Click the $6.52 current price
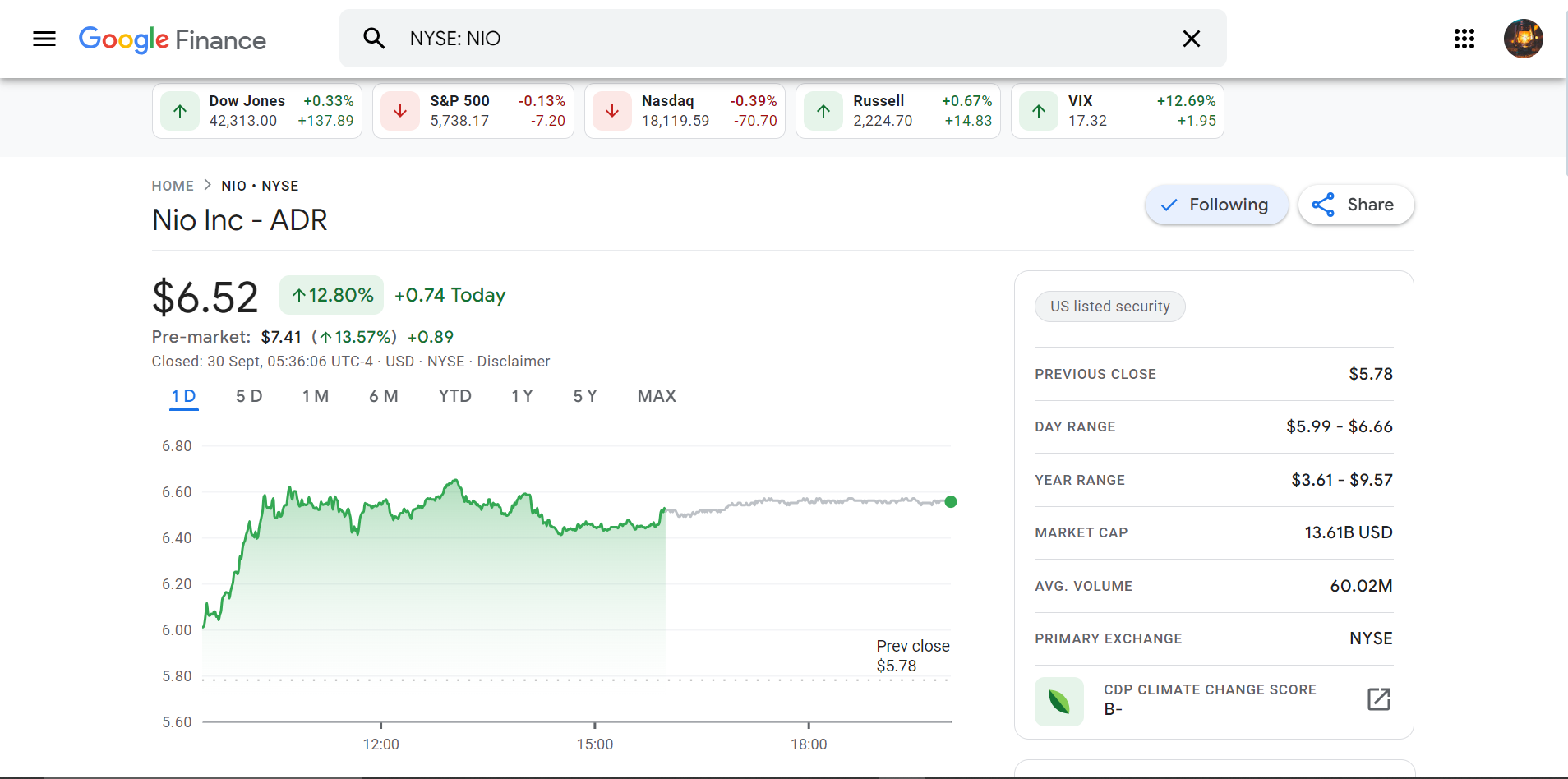The height and width of the screenshot is (779, 1568). (205, 297)
